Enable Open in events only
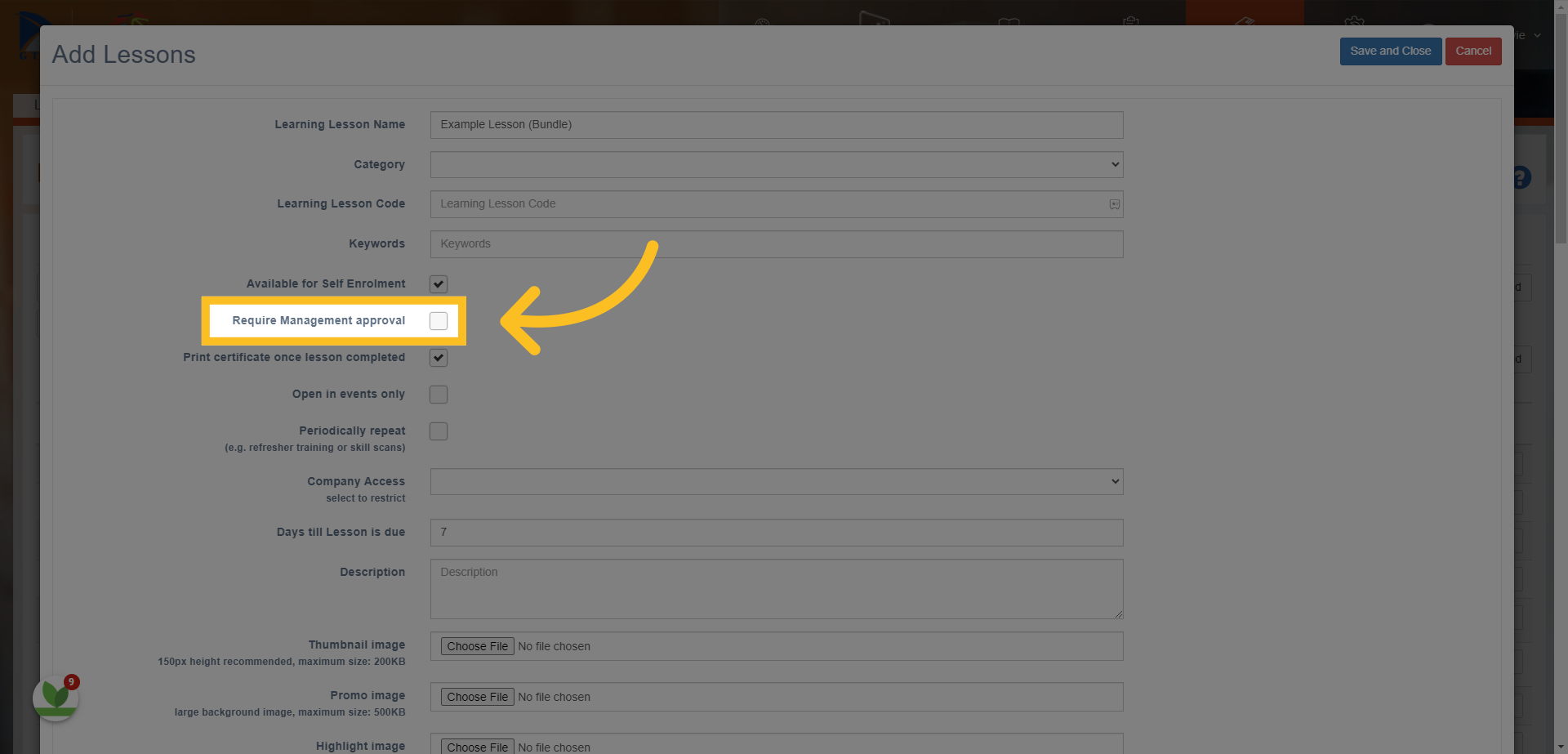1568x754 pixels. point(439,395)
